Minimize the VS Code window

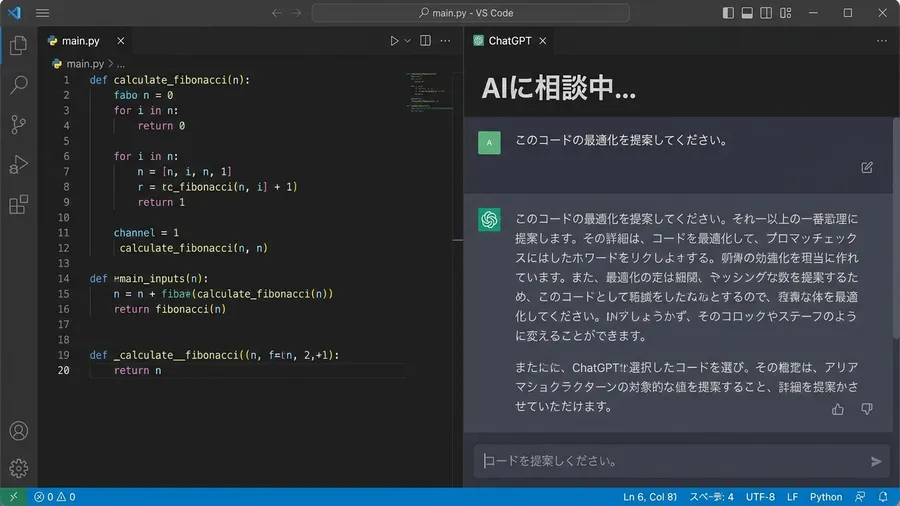point(813,13)
